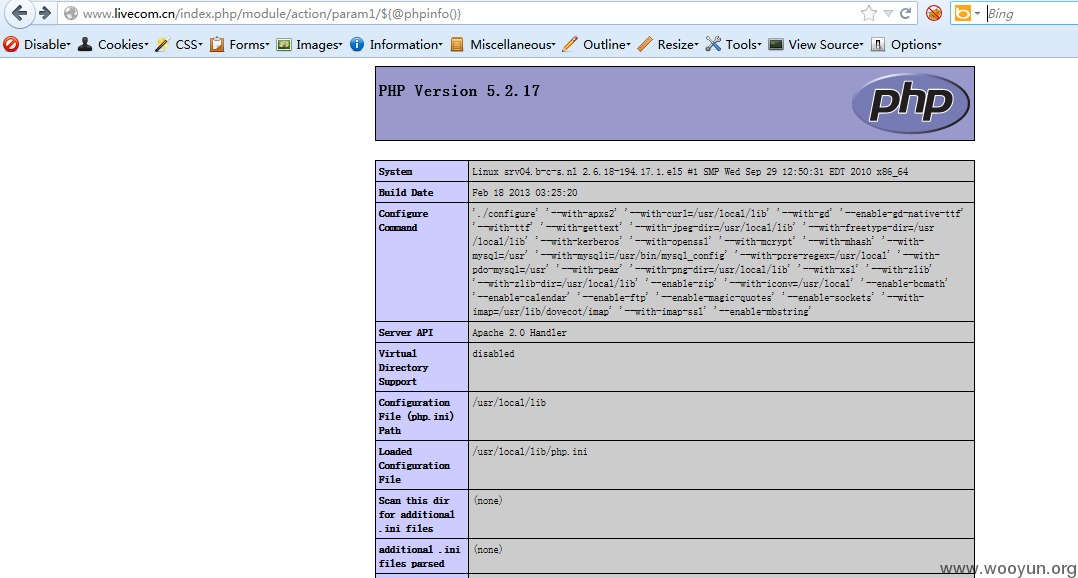Click the 'Configure Command' row label
1078x578 pixels.
click(403, 221)
